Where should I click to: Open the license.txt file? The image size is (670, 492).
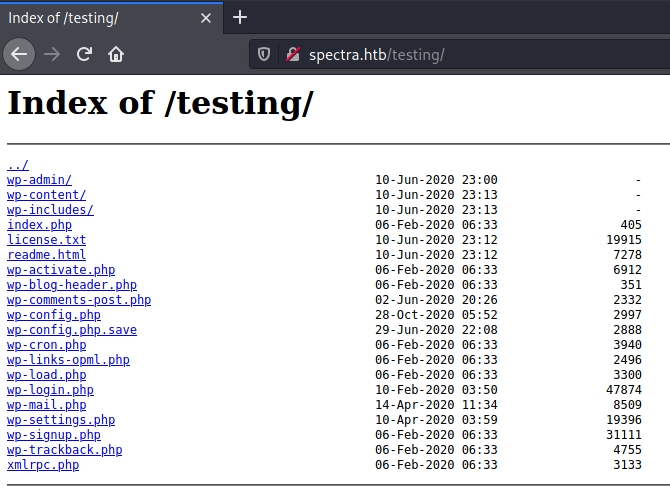pos(46,240)
